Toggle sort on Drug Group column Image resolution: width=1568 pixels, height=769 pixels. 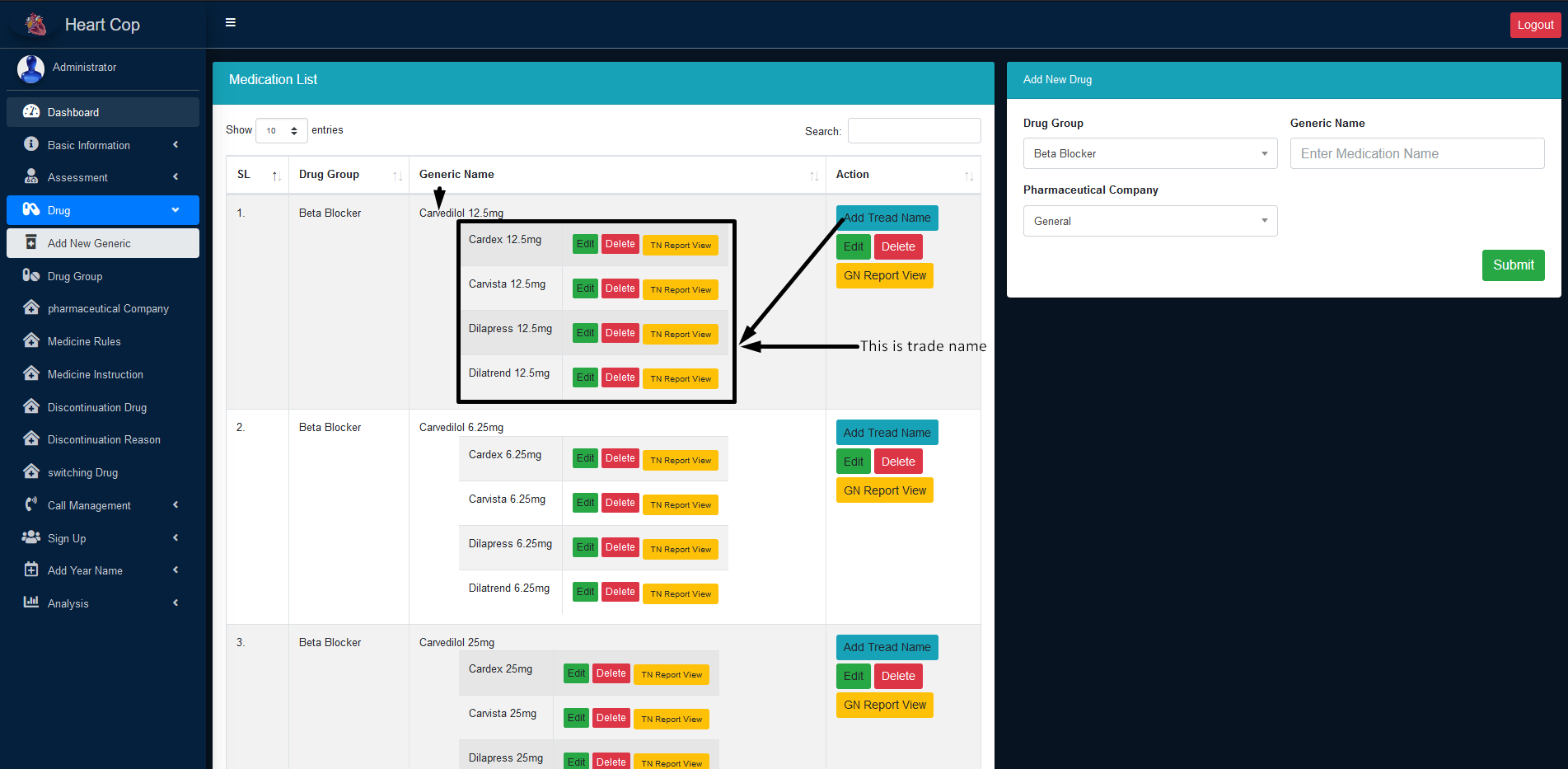(397, 176)
